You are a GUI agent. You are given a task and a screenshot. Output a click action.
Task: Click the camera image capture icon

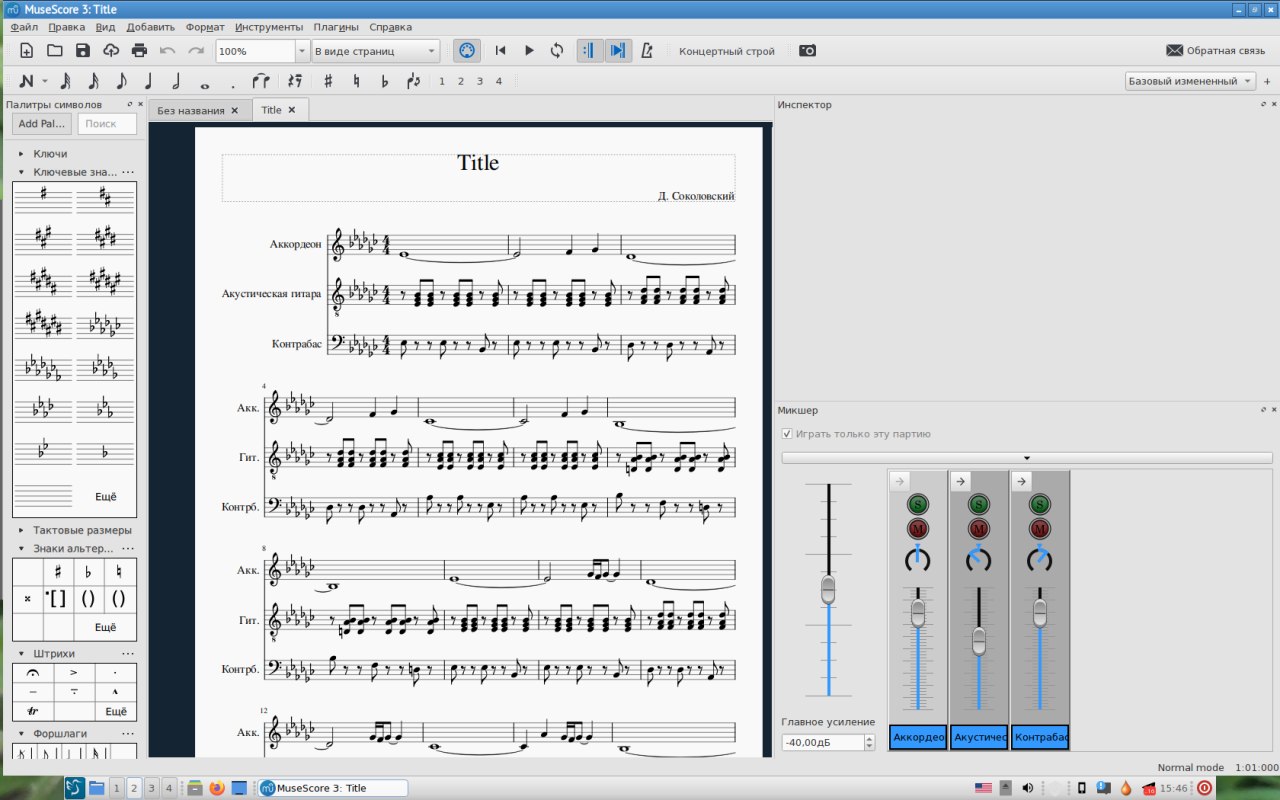807,51
